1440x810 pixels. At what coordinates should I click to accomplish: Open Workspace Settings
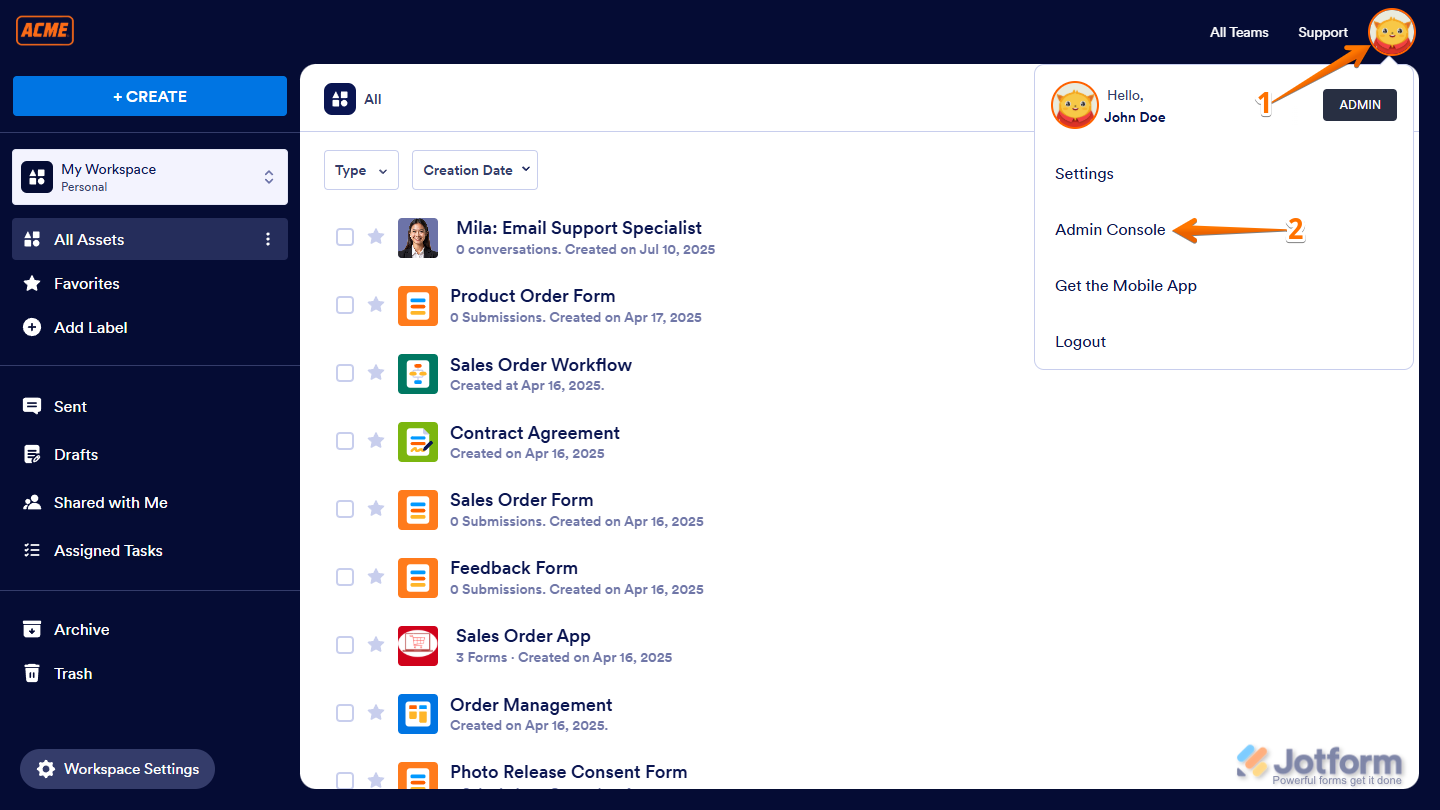point(117,769)
